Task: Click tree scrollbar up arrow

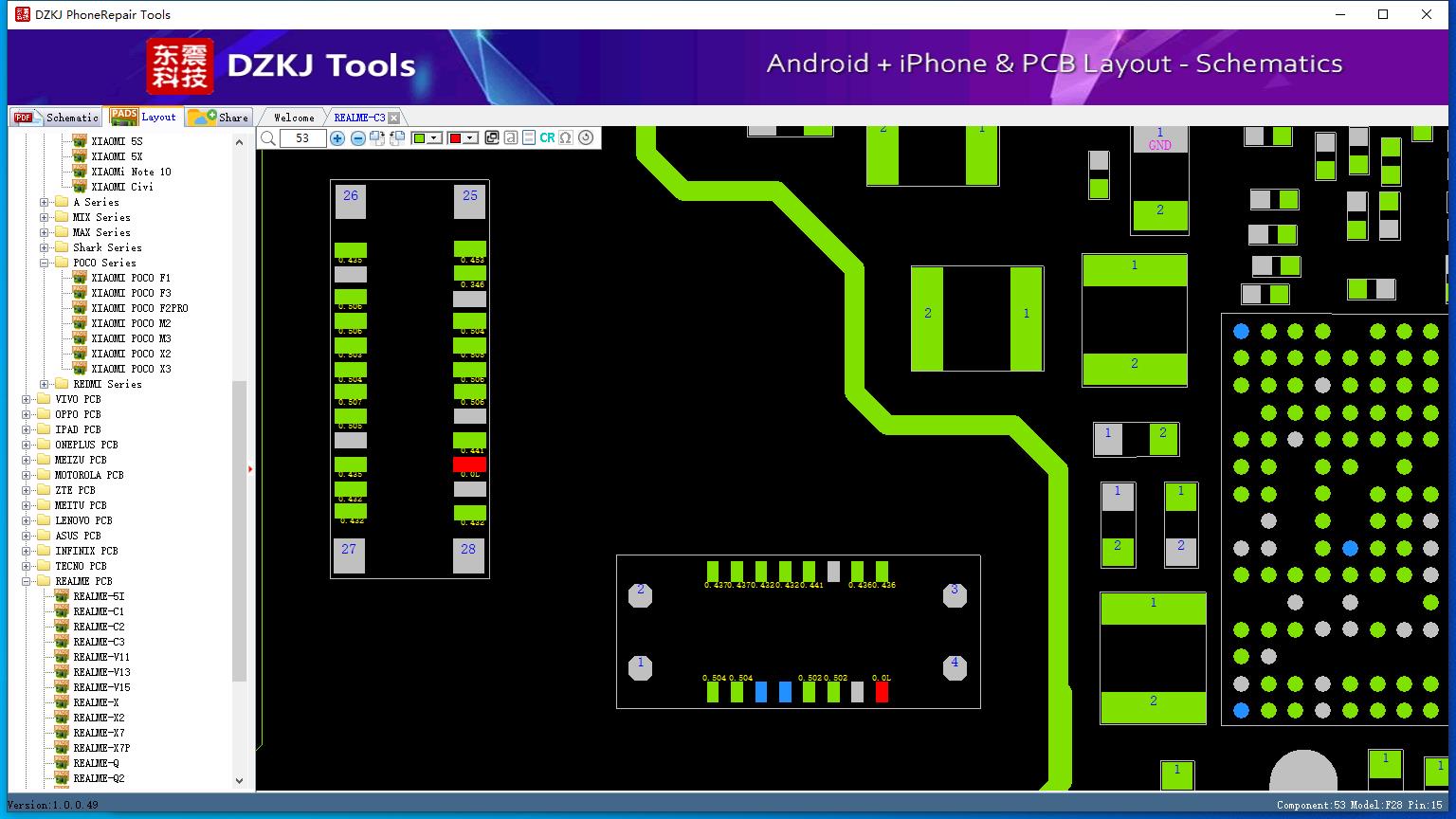Action: coord(239,142)
